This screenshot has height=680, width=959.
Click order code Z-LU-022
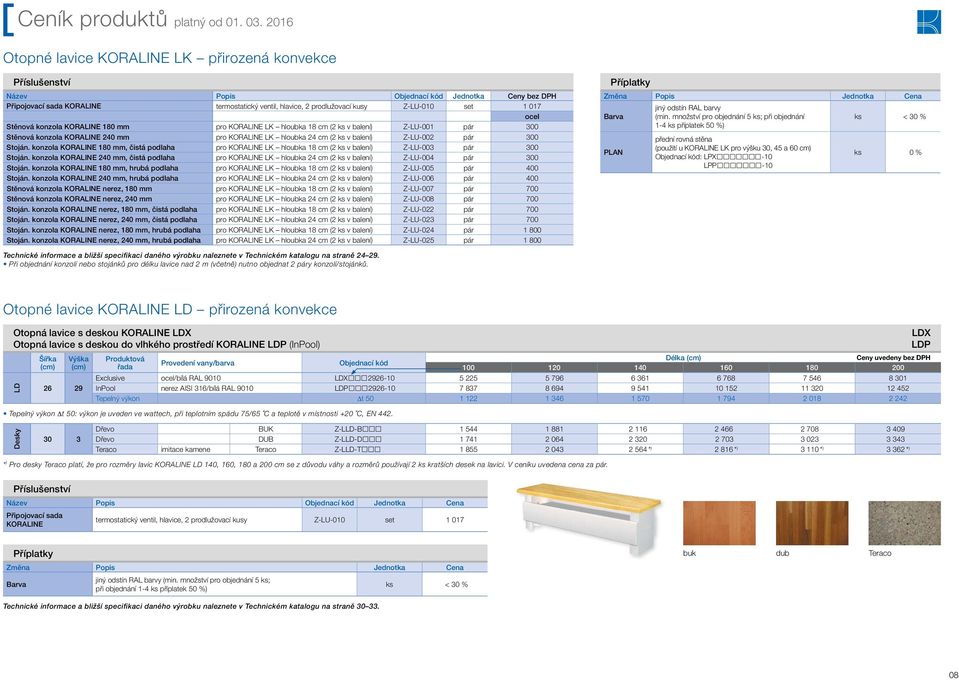pyautogui.click(x=418, y=209)
